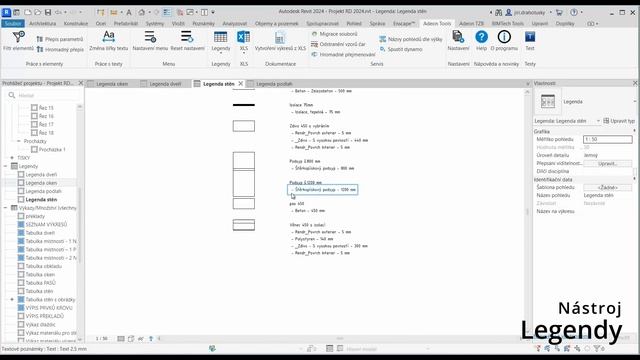Click the Save icon in quick access toolbar
Screen dimensions: 640x360
pos(48,12)
